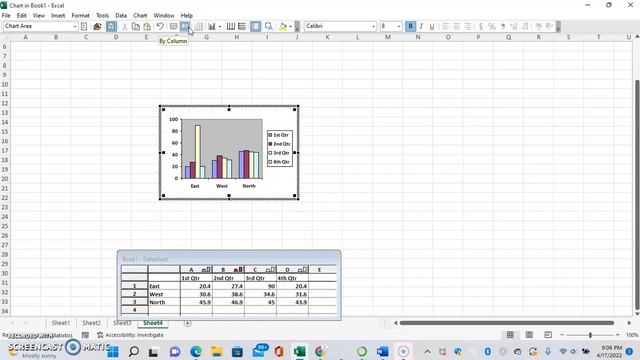Open the Format menu
This screenshot has height=360, width=640.
tap(80, 16)
